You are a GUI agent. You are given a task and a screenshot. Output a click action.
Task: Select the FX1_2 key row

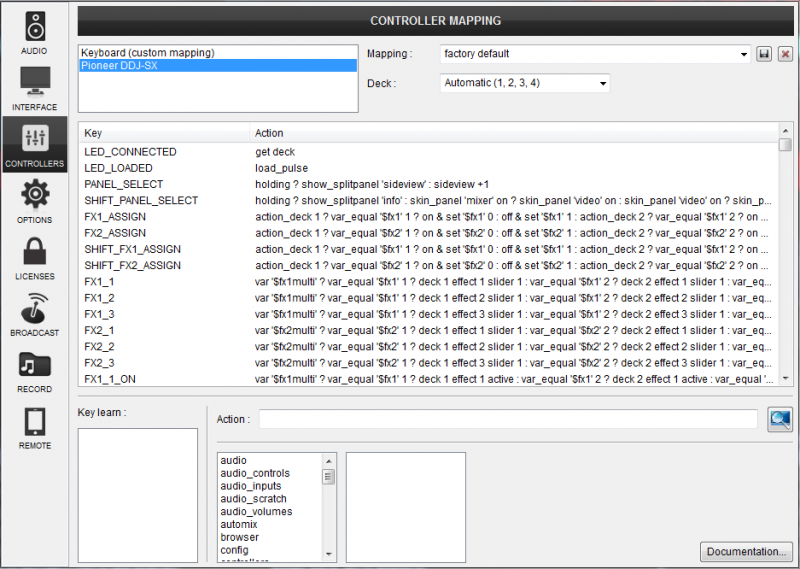point(429,298)
